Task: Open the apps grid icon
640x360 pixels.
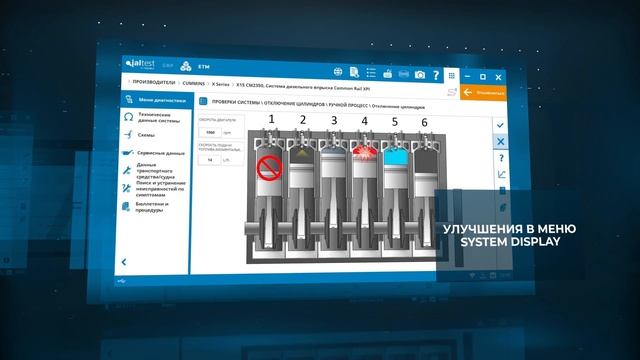Action: tap(451, 76)
